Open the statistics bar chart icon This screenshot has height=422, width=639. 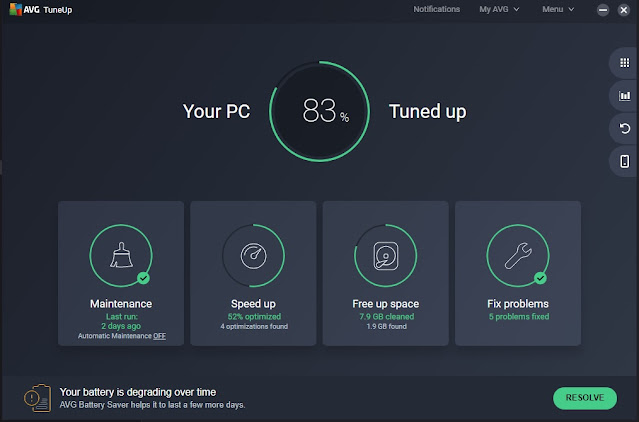[x=624, y=96]
